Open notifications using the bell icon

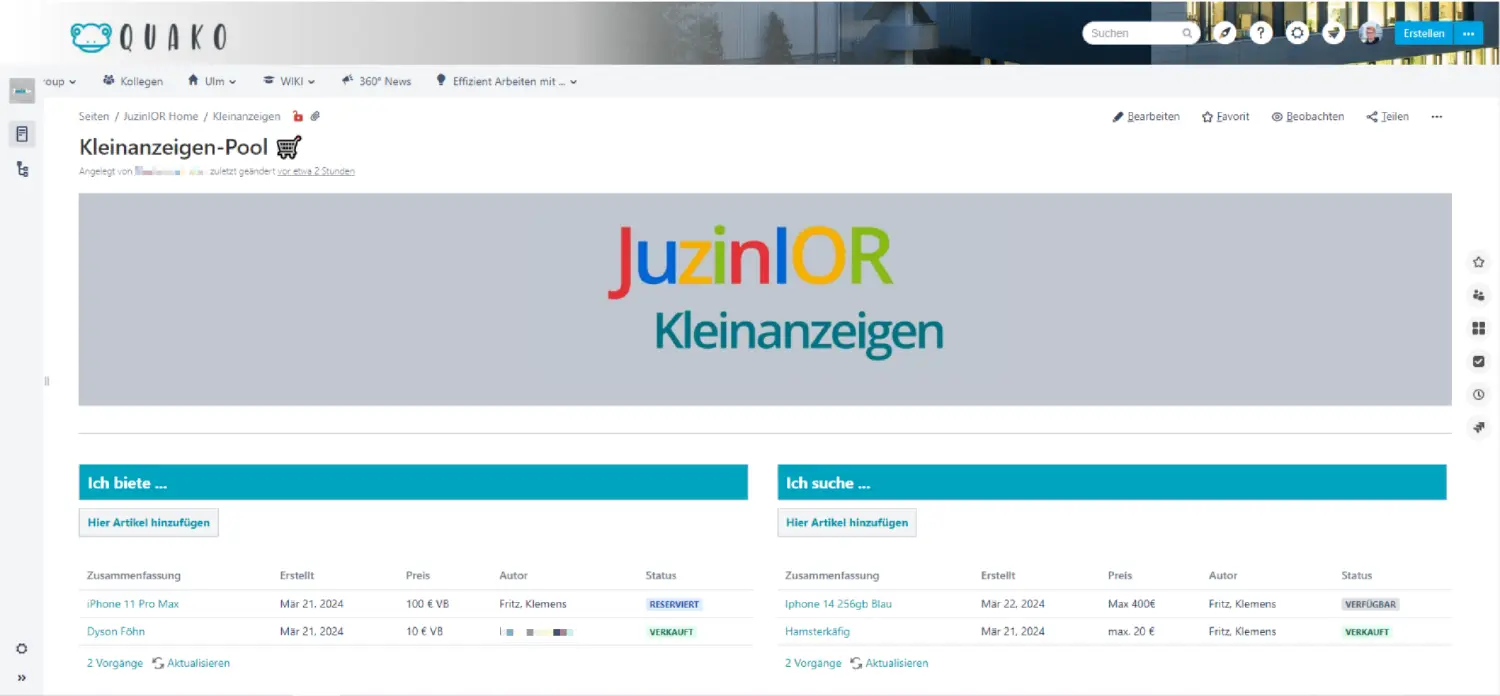pyautogui.click(x=1333, y=32)
